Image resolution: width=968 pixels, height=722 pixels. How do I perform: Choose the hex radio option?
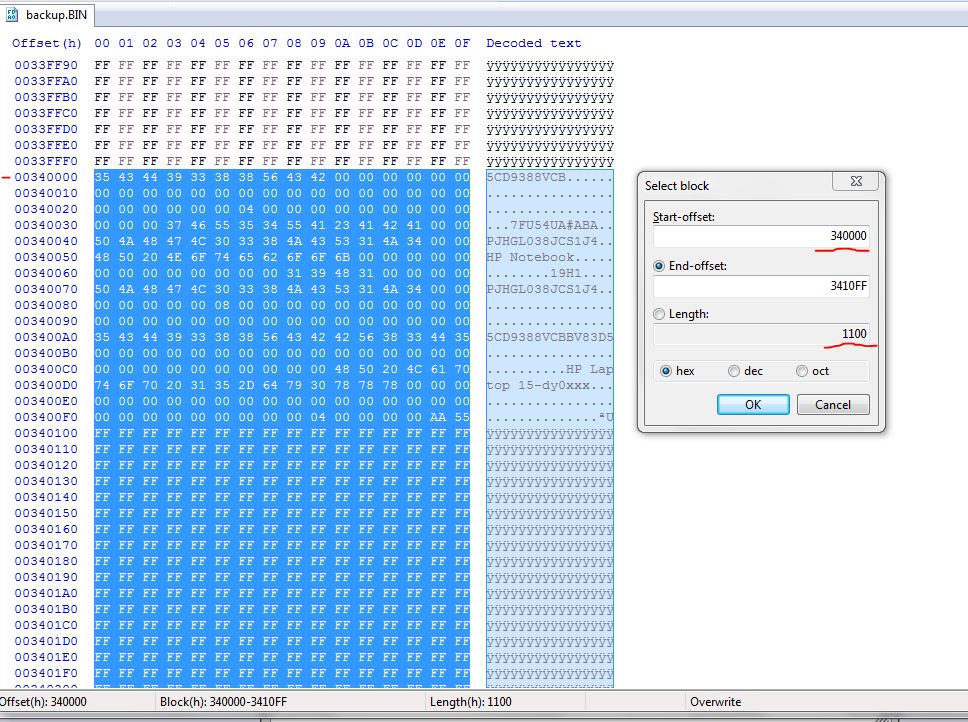(x=666, y=371)
